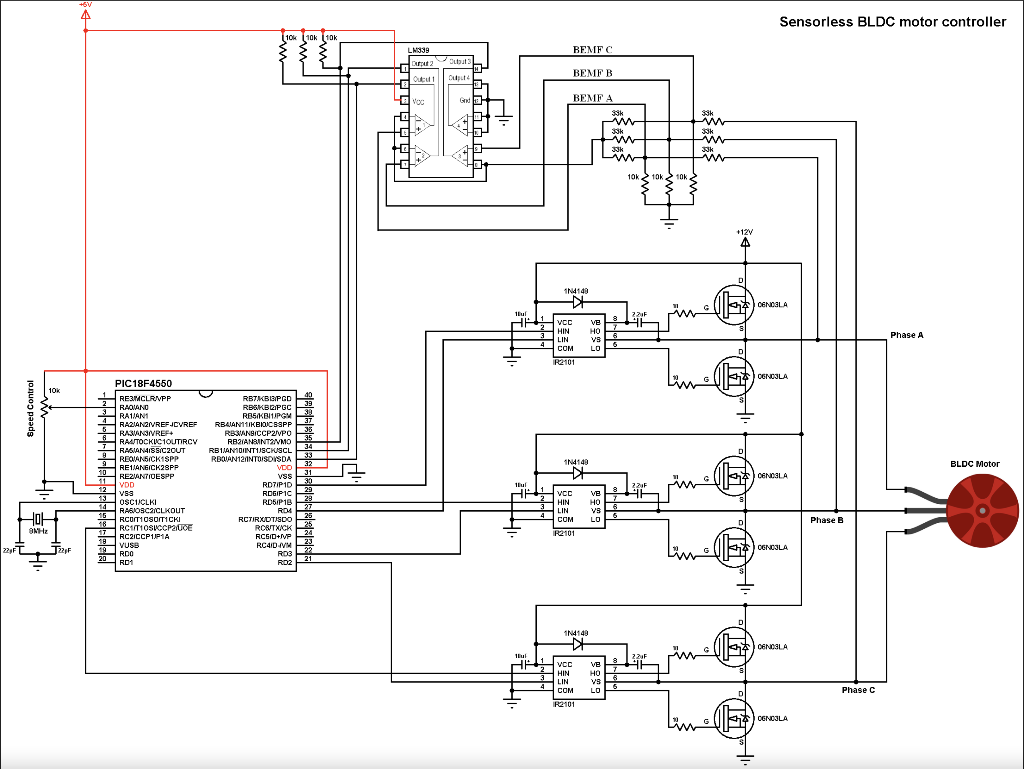Screen dimensions: 1024x769
Task: Select the Phase A high-side MOSFET
Action: tap(733, 305)
